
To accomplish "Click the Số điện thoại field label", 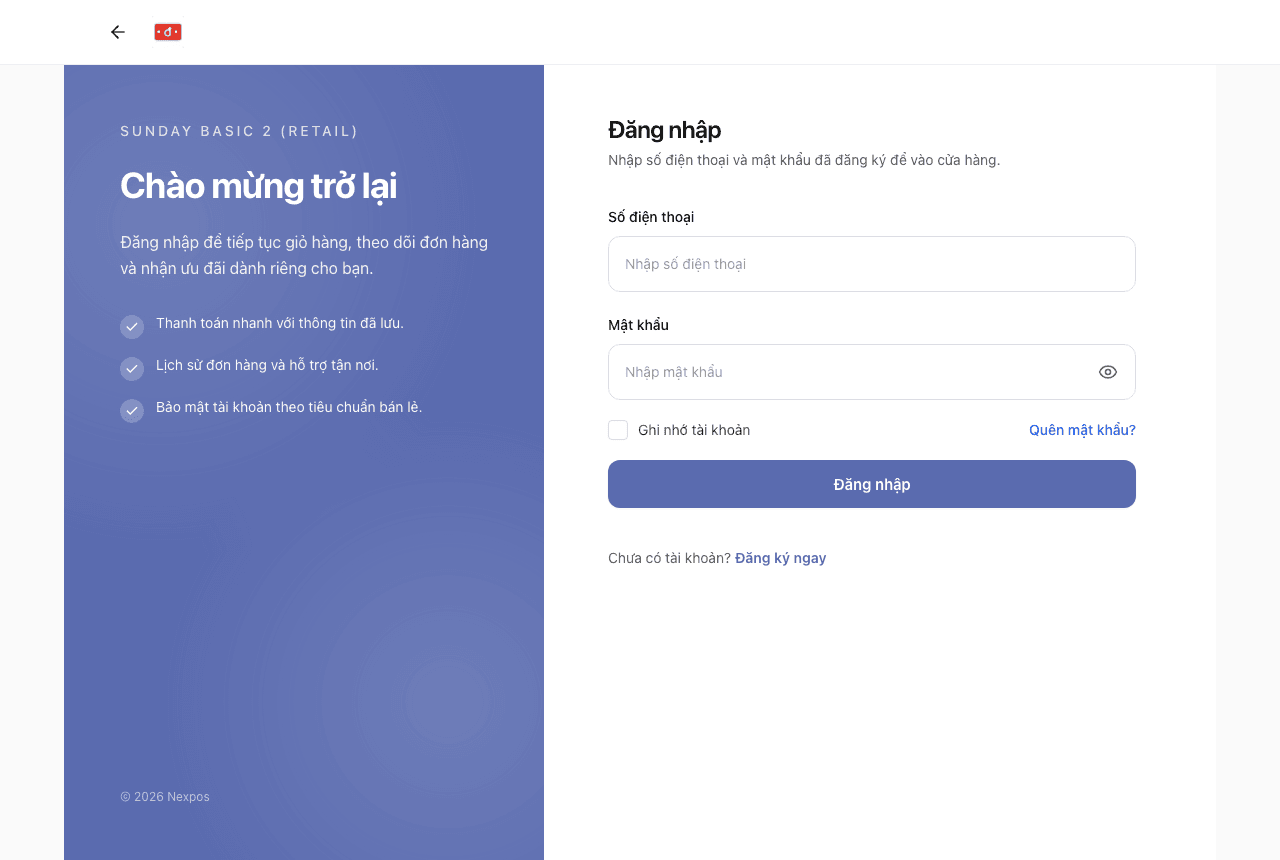I will [x=651, y=217].
